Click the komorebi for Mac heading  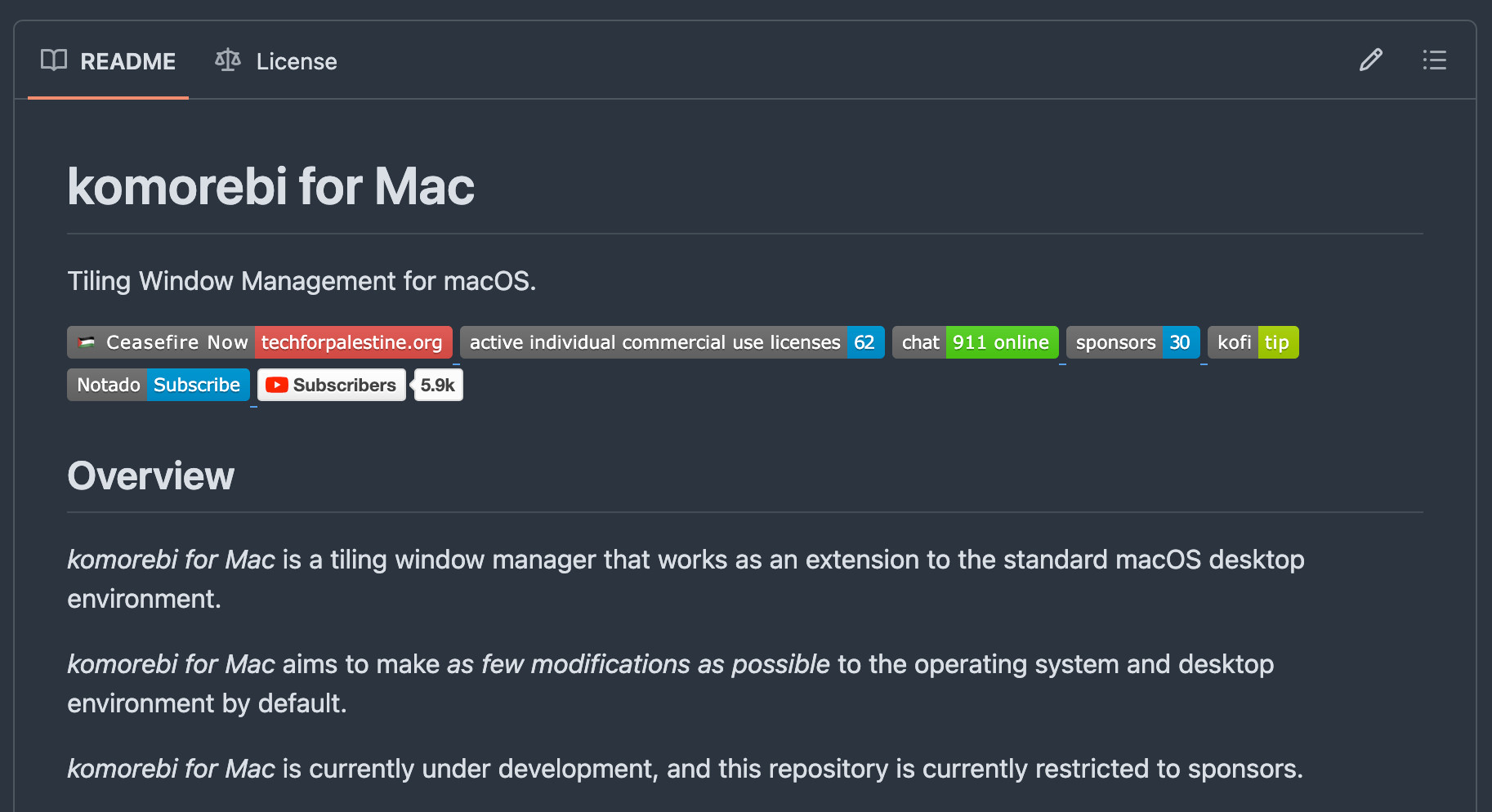pyautogui.click(x=270, y=186)
